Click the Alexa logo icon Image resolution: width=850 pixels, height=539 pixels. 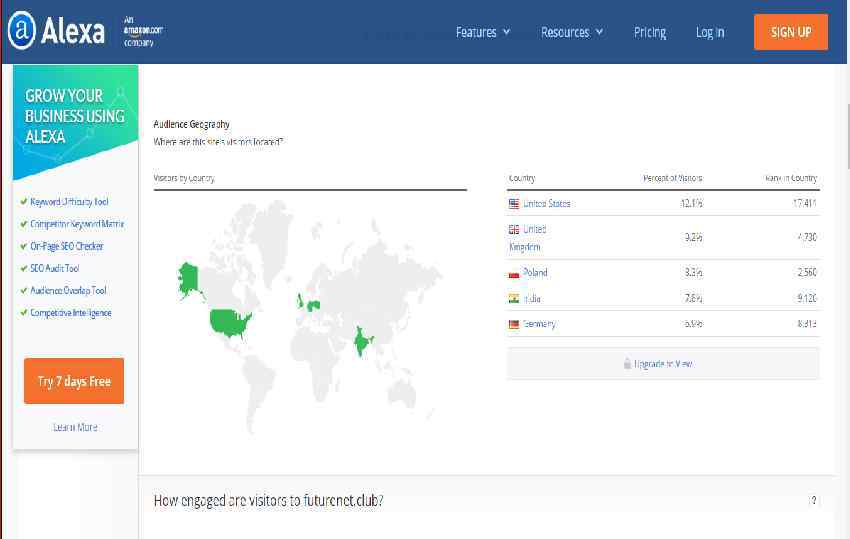pyautogui.click(x=21, y=32)
